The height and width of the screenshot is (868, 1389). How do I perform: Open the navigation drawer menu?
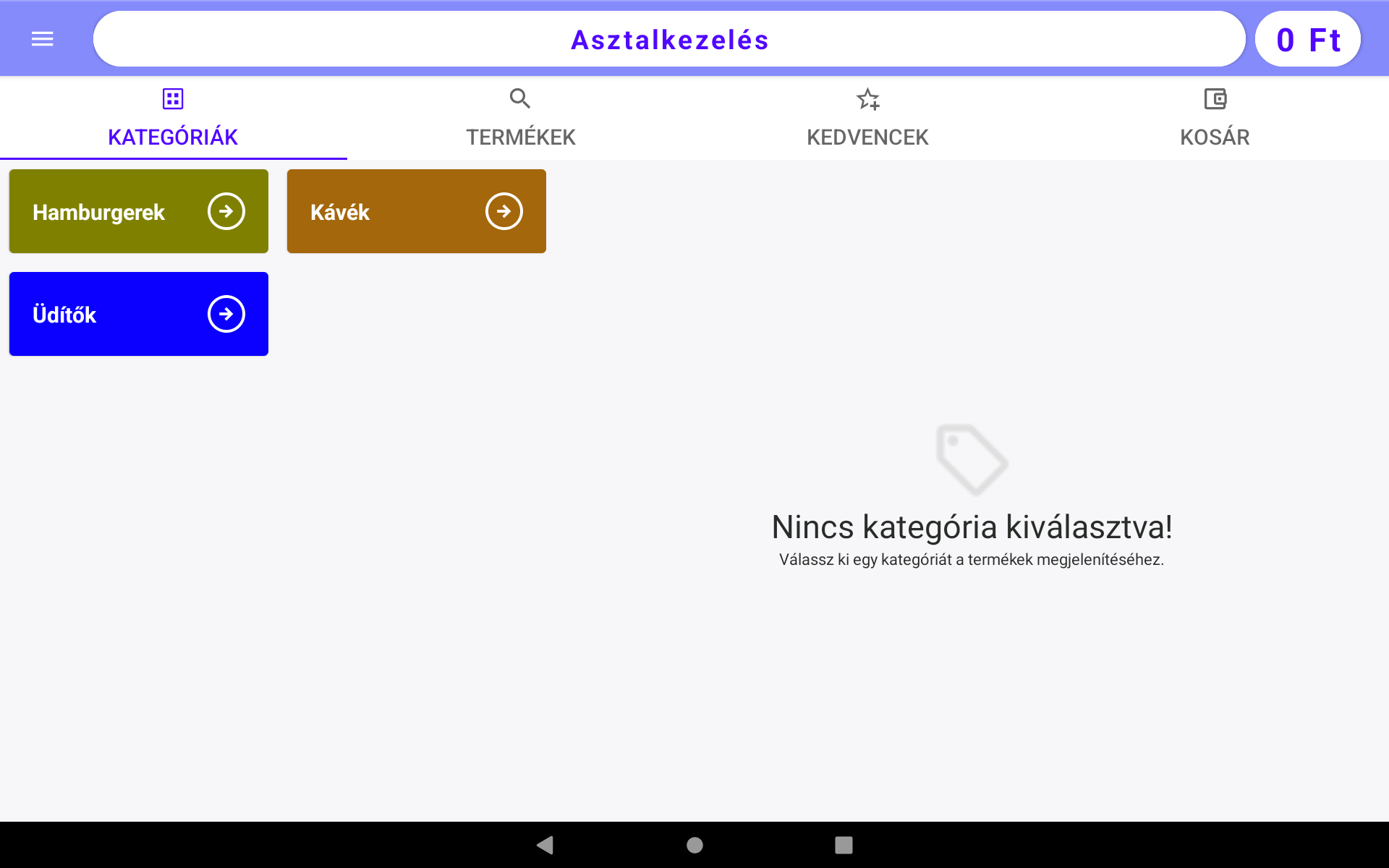pos(41,38)
